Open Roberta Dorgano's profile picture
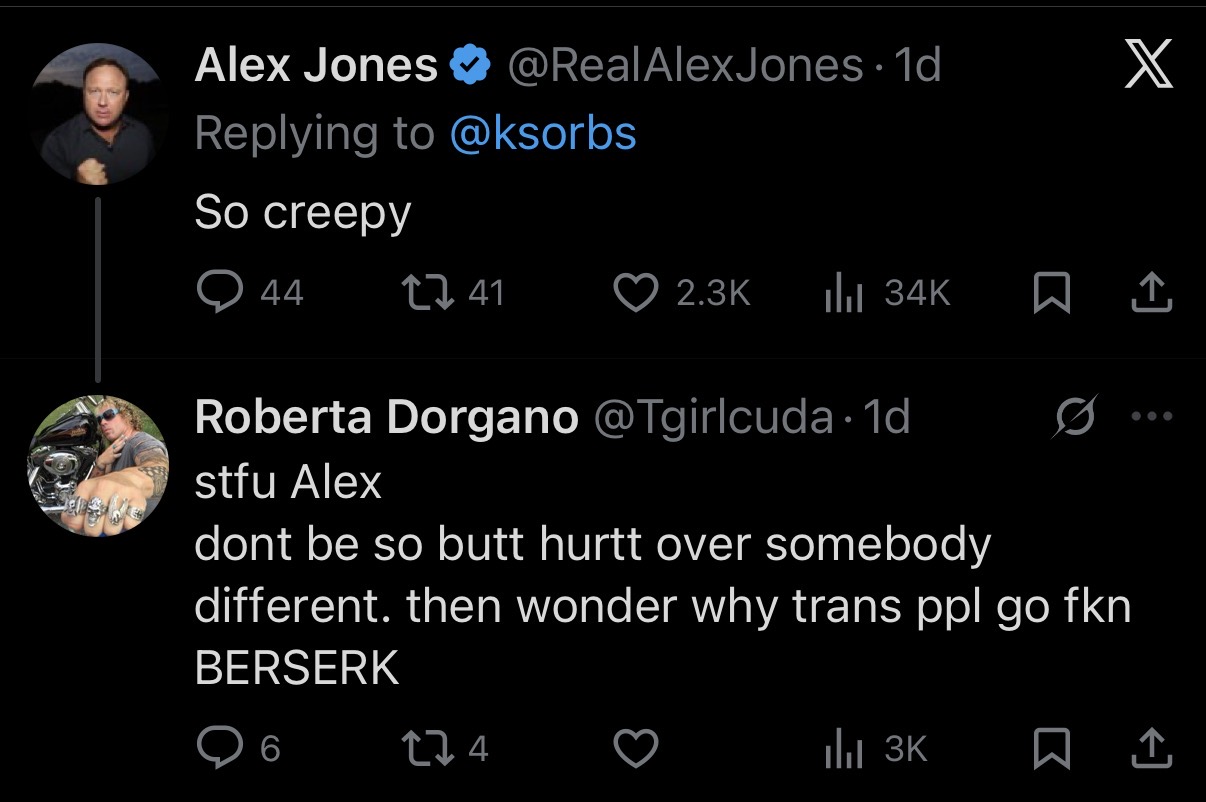This screenshot has width=1206, height=802. 97,466
